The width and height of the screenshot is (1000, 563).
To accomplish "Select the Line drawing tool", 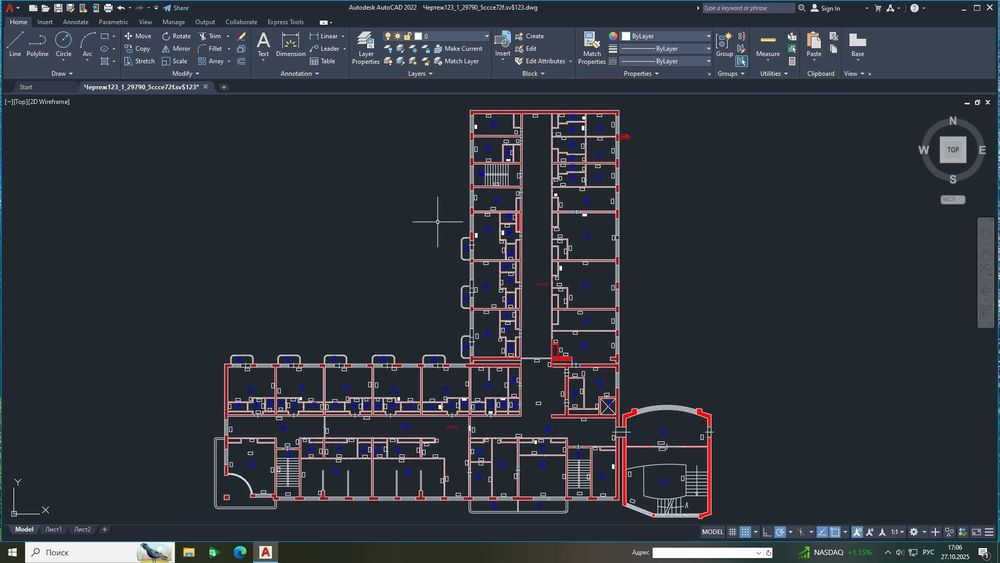I will click(x=15, y=43).
